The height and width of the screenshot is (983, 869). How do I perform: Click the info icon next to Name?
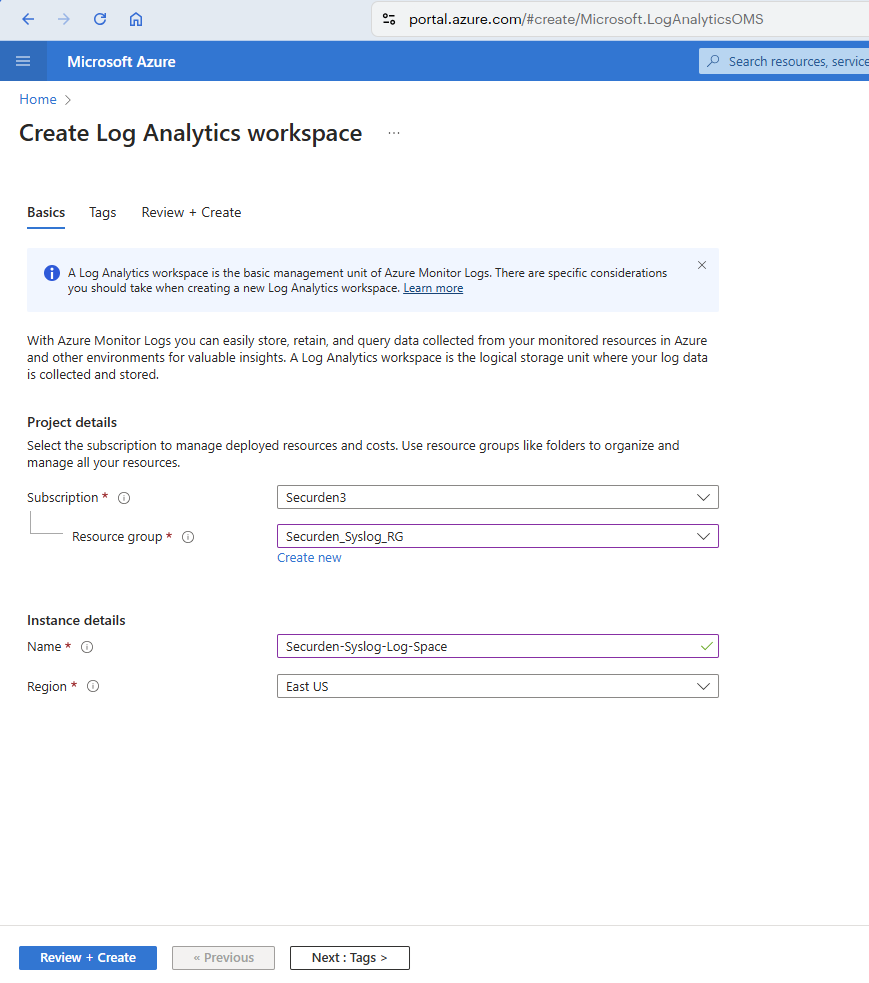point(87,647)
